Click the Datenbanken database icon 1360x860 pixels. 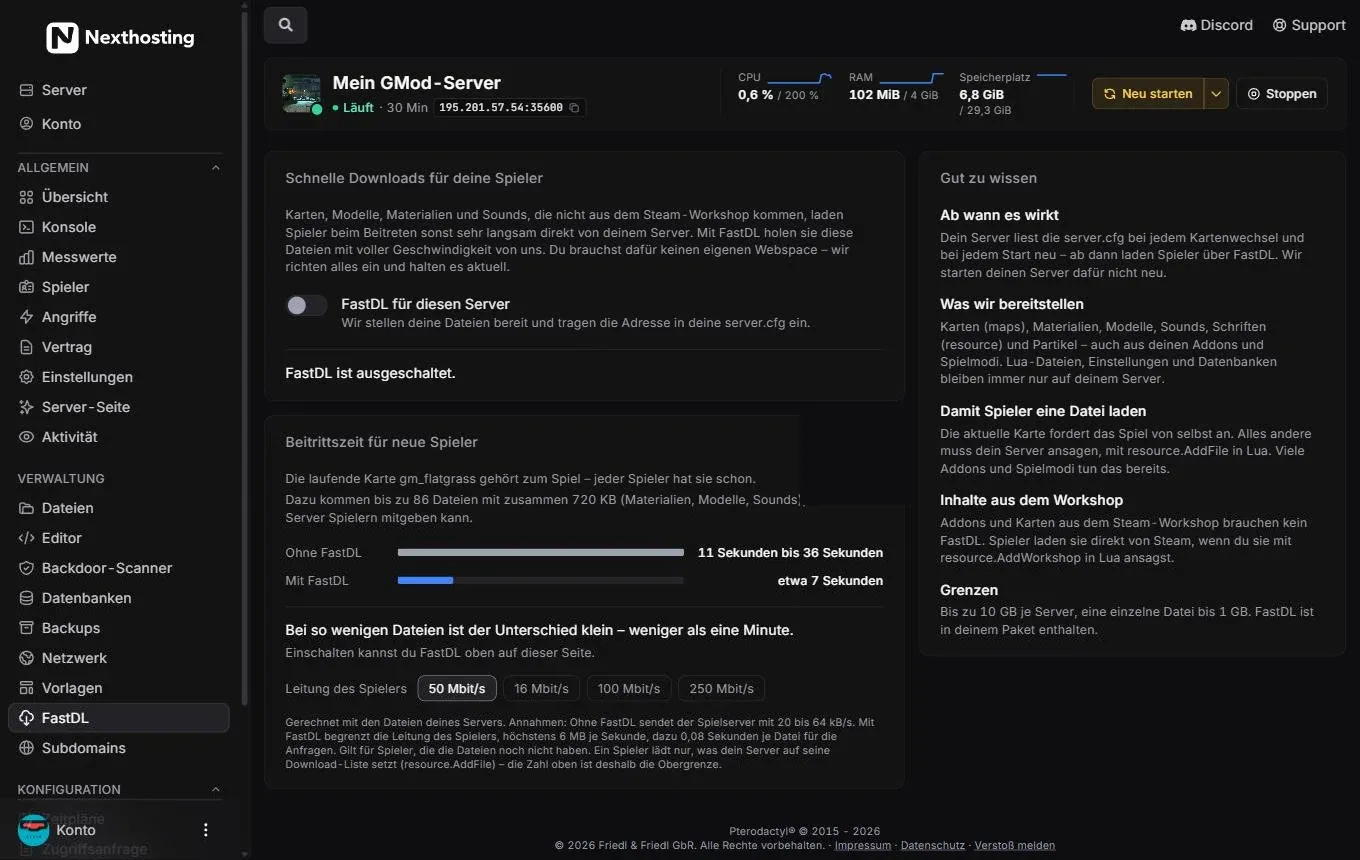pos(27,598)
